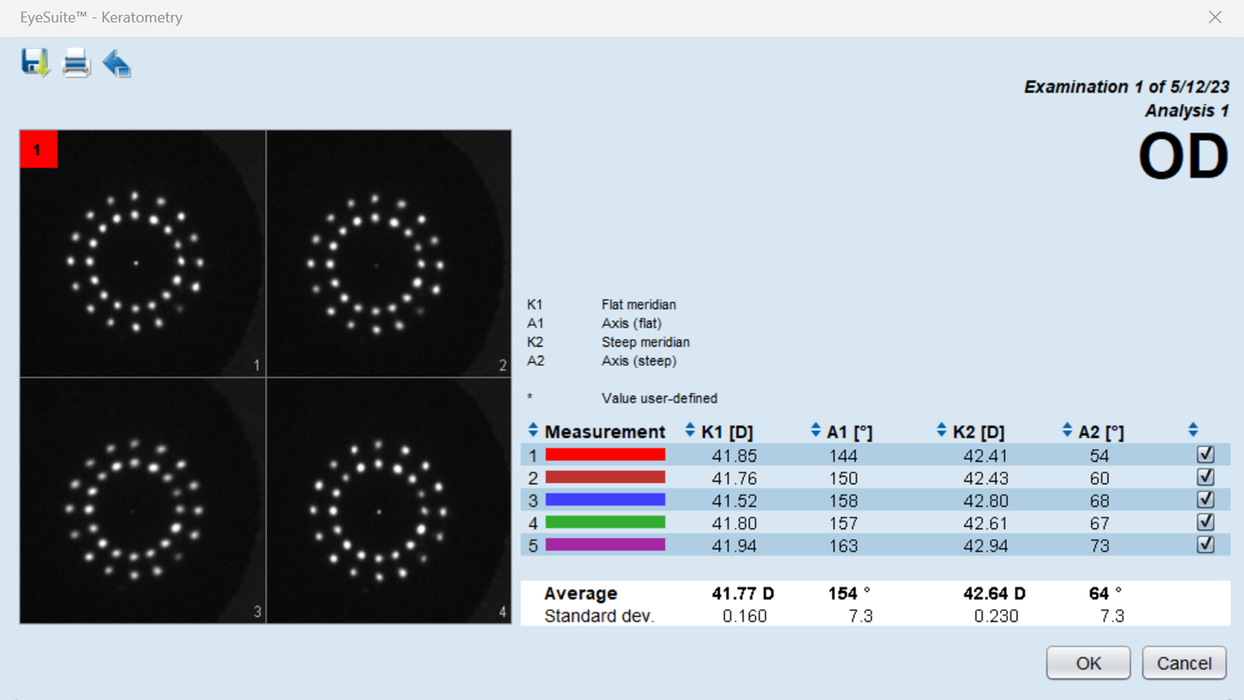Click OK to confirm keratometry
Screen dimensions: 1244x700
[x=1088, y=663]
